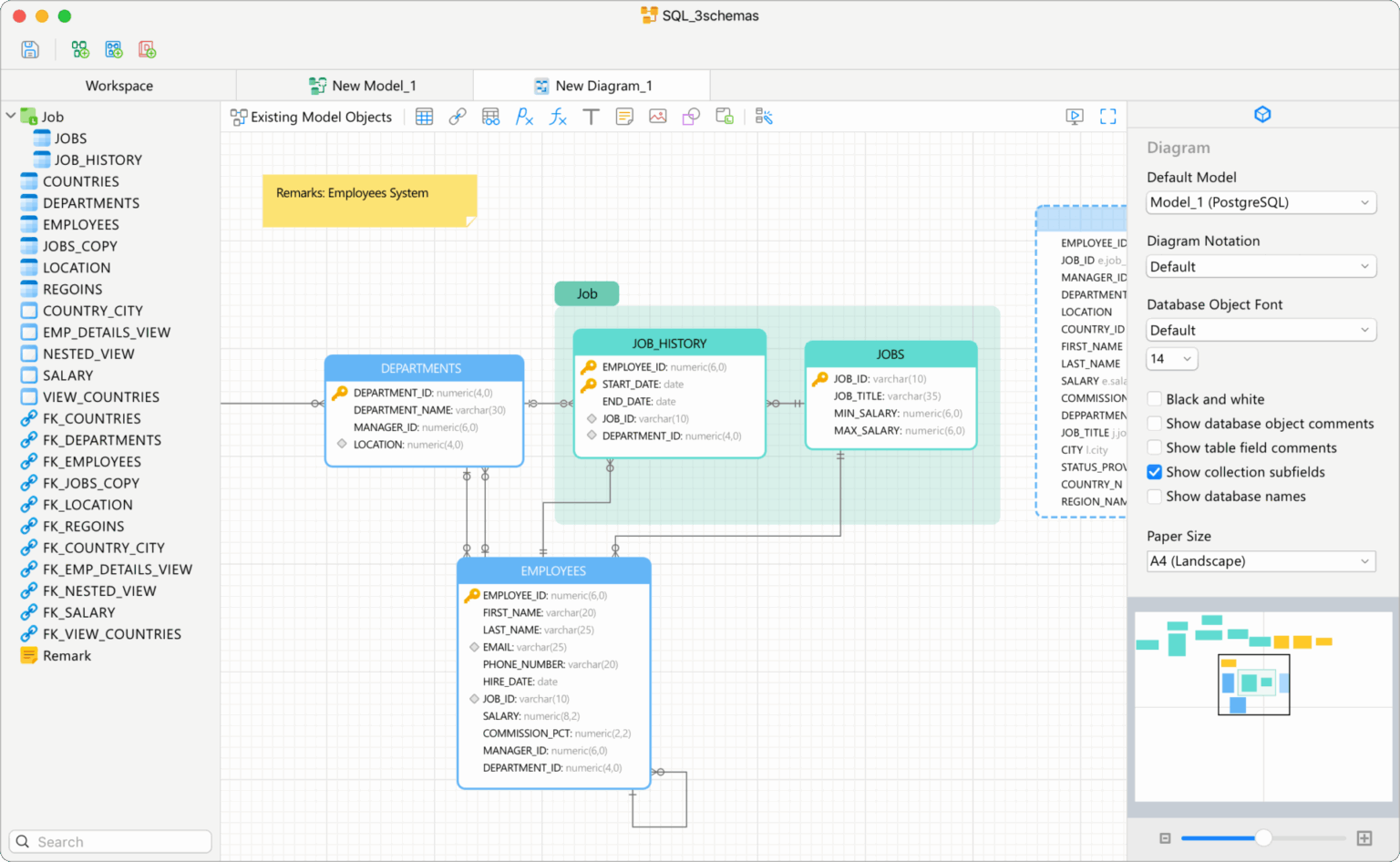Select the Shape tool in the diagram toolbar
The height and width of the screenshot is (862, 1400).
pos(690,117)
